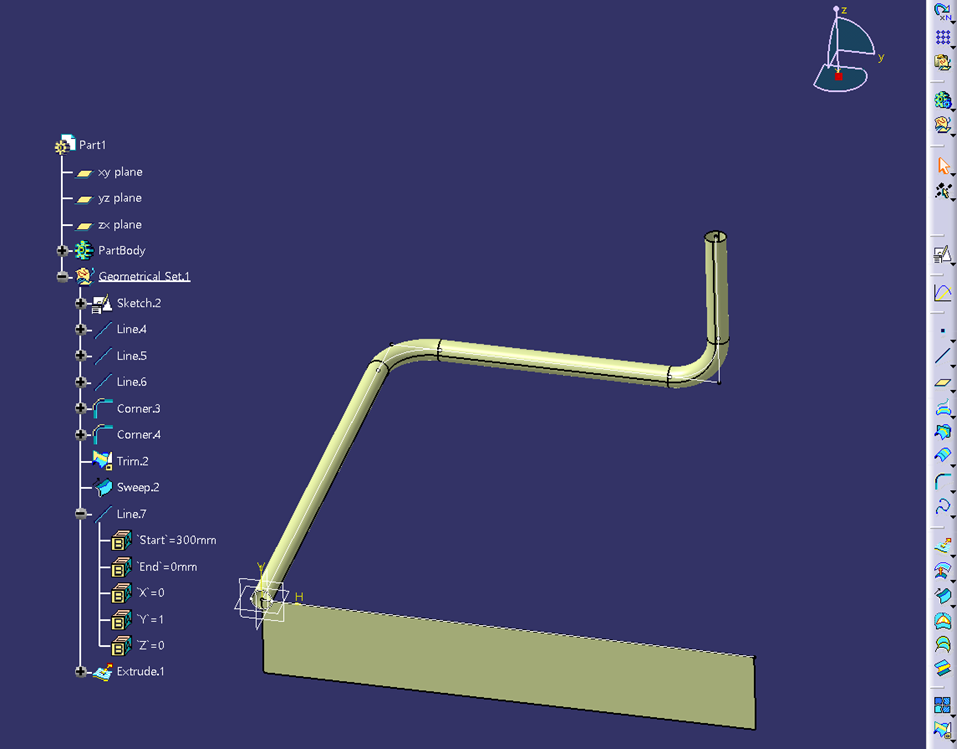Image resolution: width=957 pixels, height=749 pixels.
Task: Select the Join tool with four squares
Action: 942,705
